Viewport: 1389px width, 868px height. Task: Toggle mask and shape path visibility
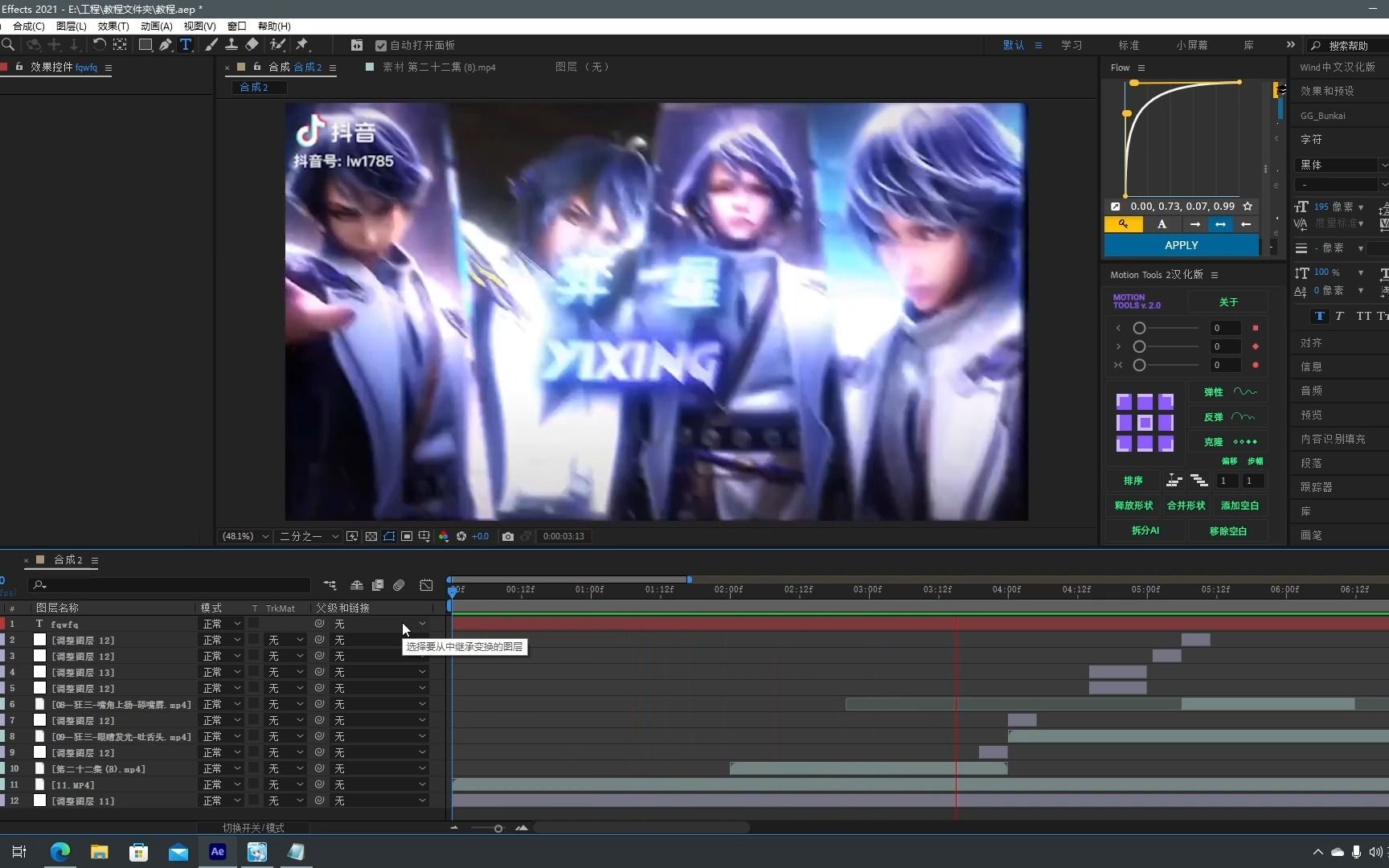pyautogui.click(x=389, y=536)
